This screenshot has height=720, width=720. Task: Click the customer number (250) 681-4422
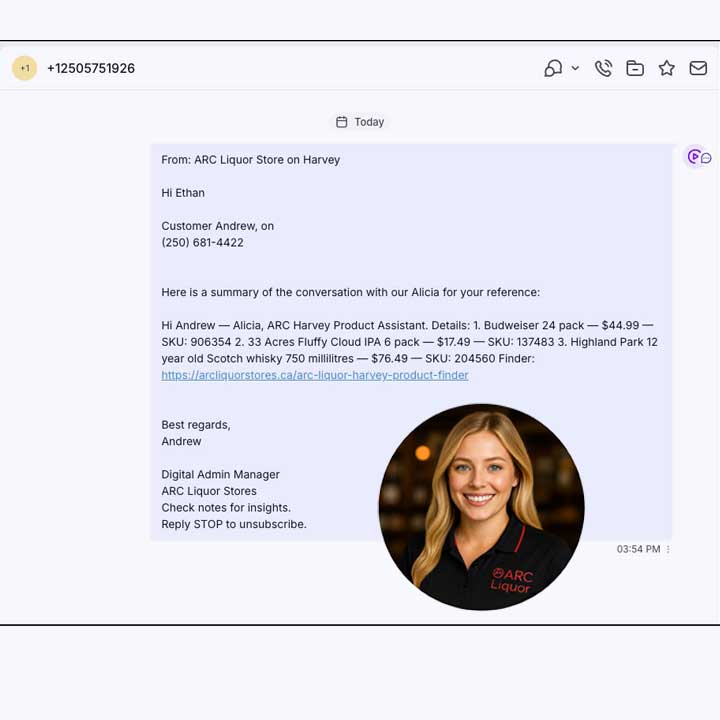[202, 242]
